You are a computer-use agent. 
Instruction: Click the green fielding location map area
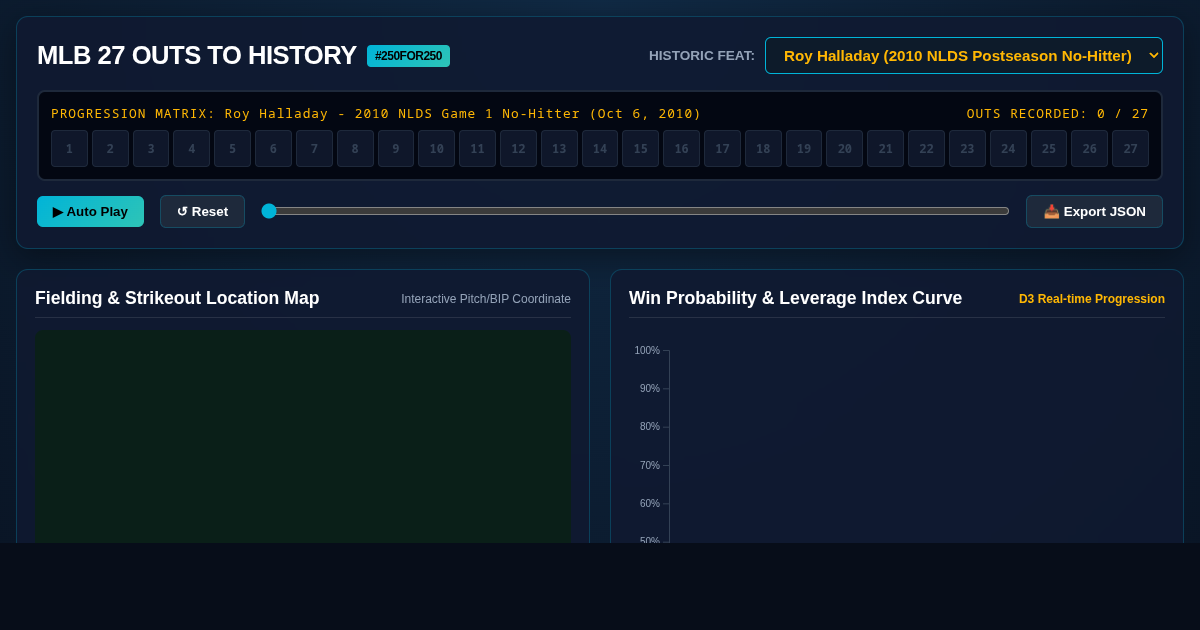click(x=303, y=437)
